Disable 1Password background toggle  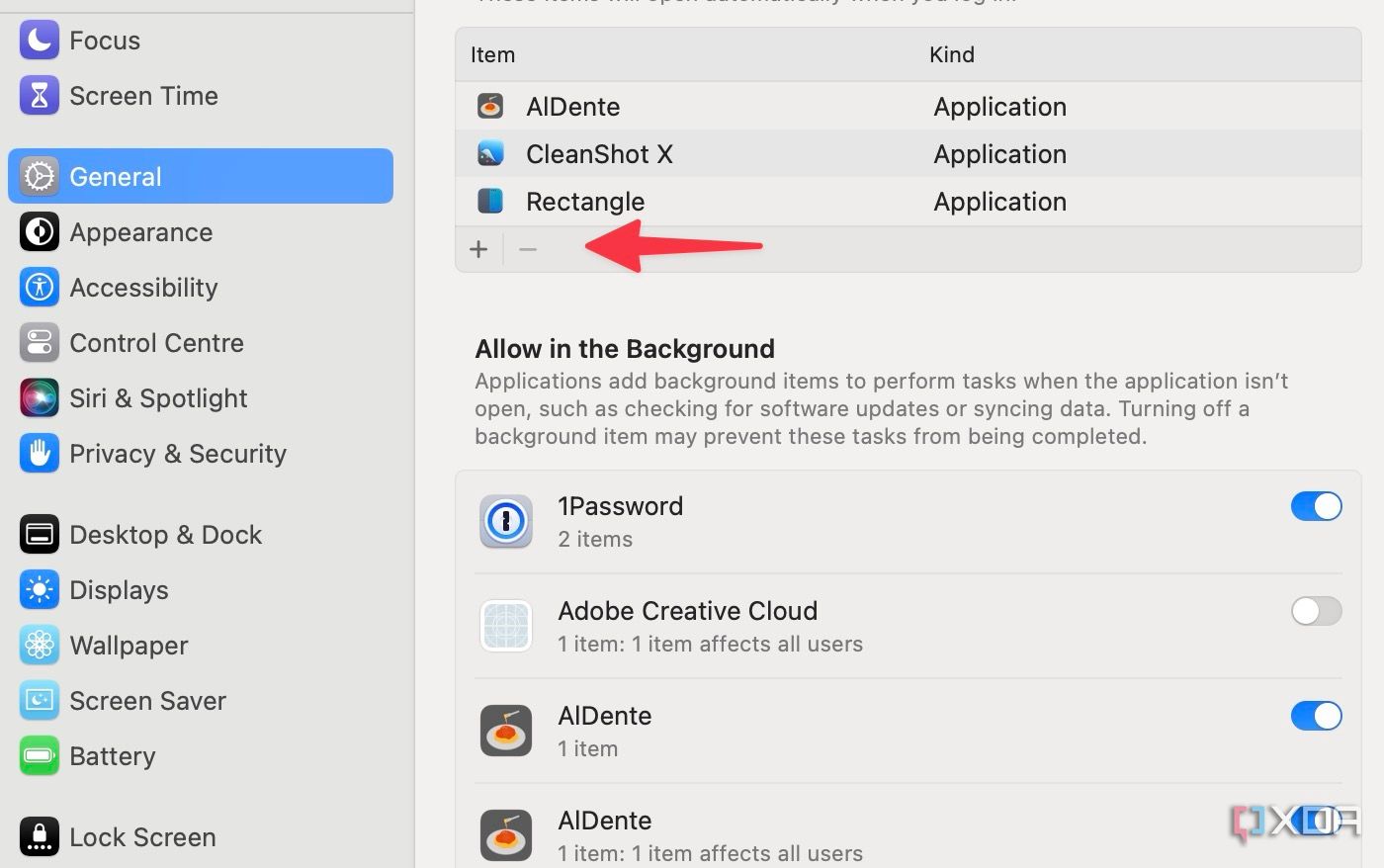tap(1317, 506)
